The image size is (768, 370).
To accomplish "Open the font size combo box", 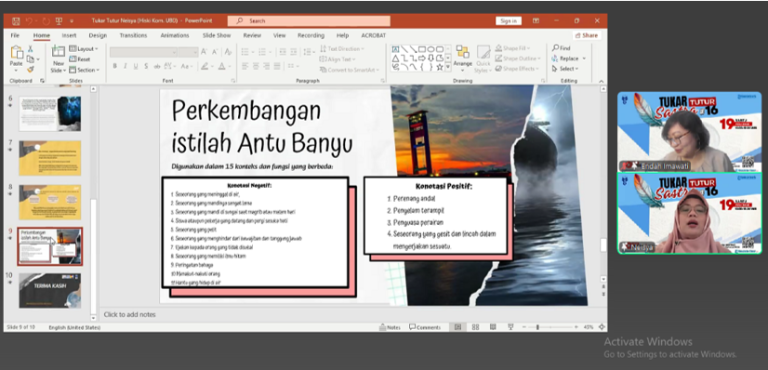I will (x=188, y=52).
